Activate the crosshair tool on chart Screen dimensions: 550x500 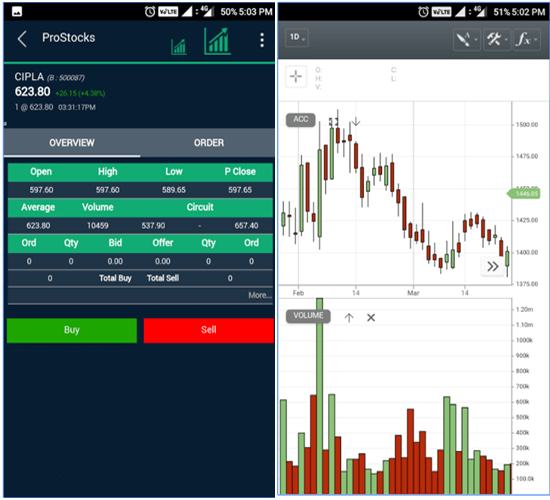[296, 76]
